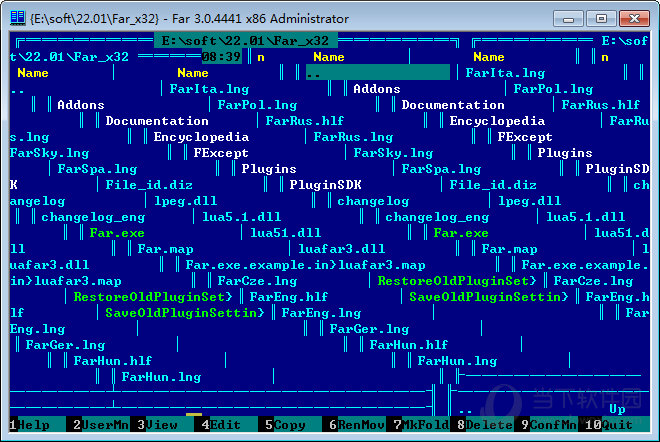660x442 pixels.
Task: Select the highlighted '..' parent directory row
Action: tap(378, 73)
